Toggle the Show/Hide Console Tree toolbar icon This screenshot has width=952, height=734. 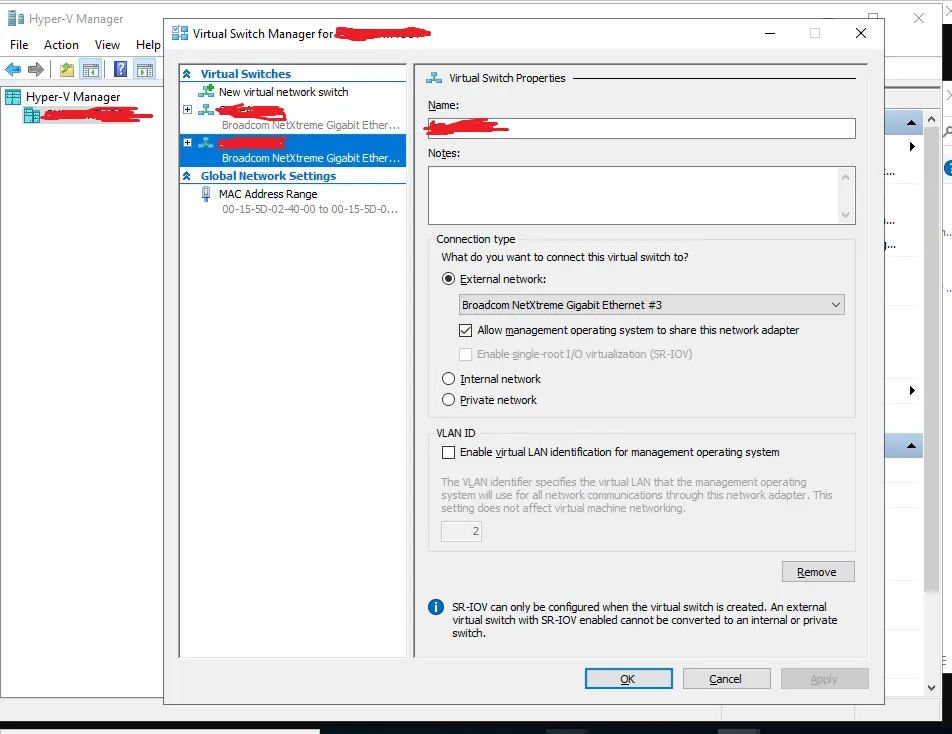(x=91, y=70)
